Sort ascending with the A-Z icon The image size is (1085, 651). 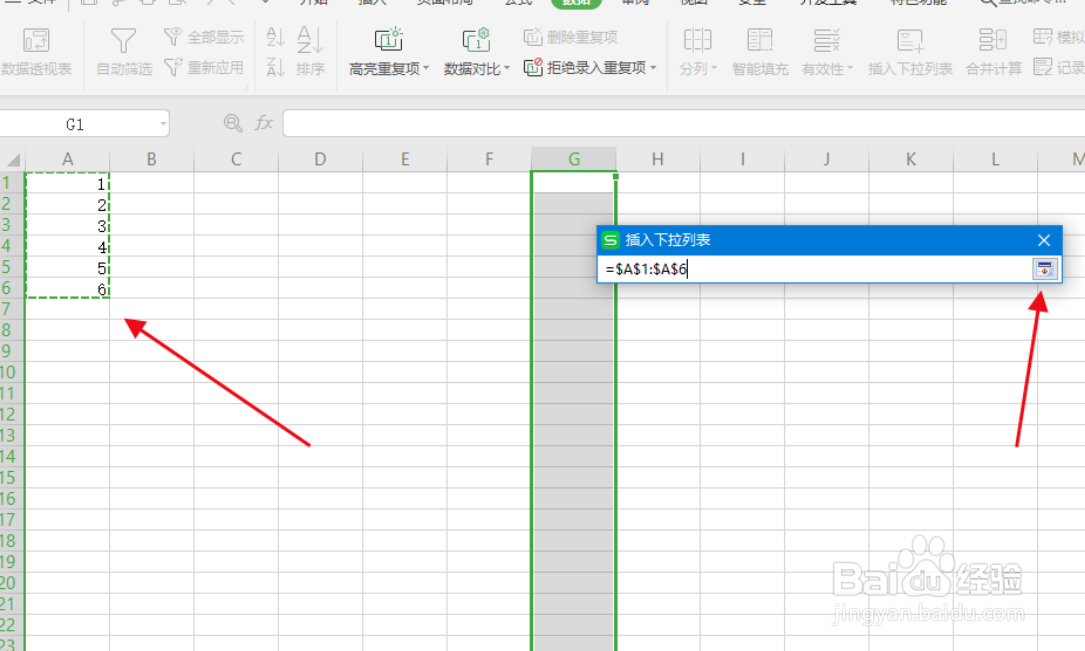[x=275, y=37]
